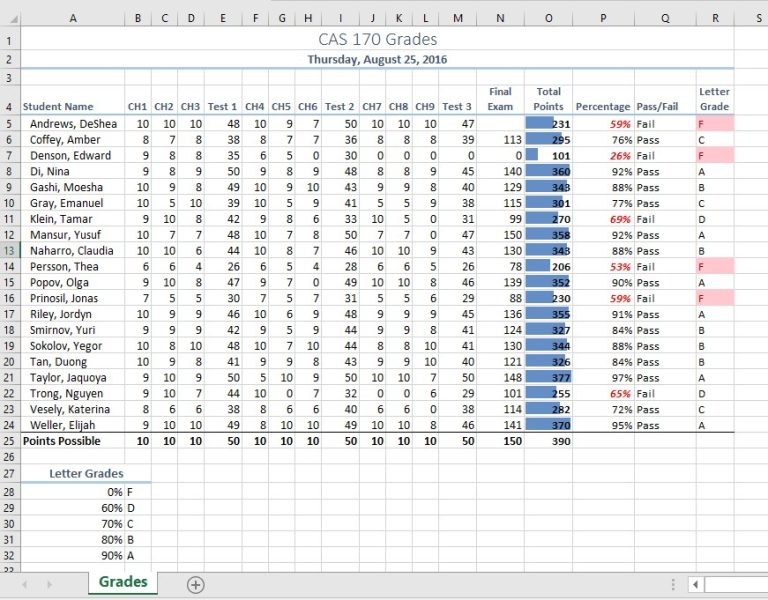Select the Points Possible label cell
The width and height of the screenshot is (768, 600).
(72, 441)
